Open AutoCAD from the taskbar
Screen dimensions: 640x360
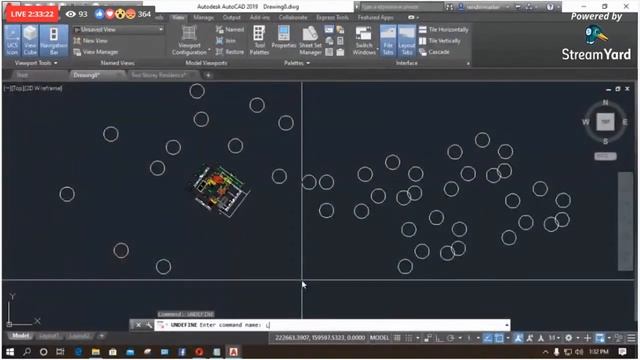point(233,352)
